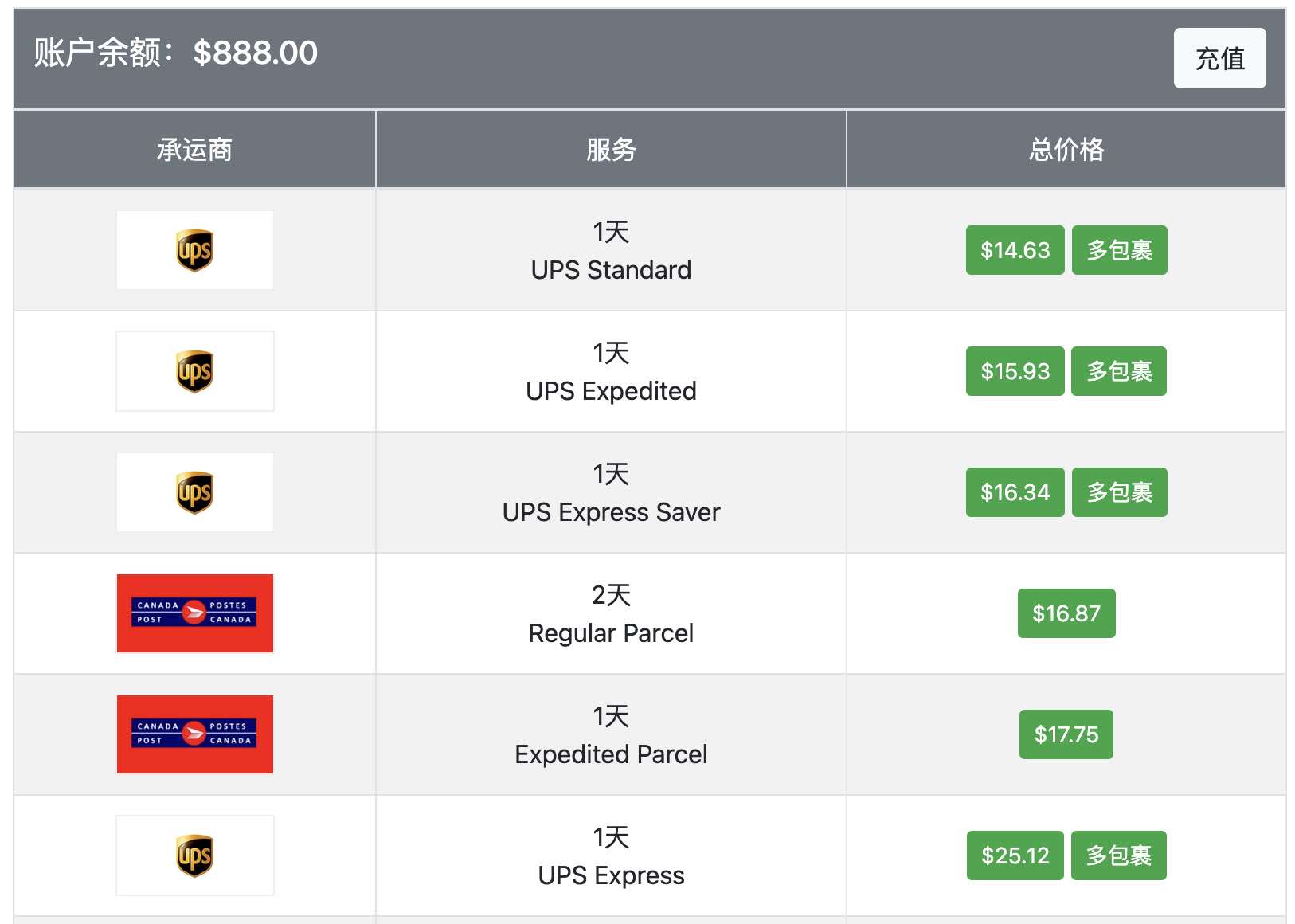Open 多包裹 for UPS Standard
Viewport: 1295px width, 924px height.
(1119, 250)
